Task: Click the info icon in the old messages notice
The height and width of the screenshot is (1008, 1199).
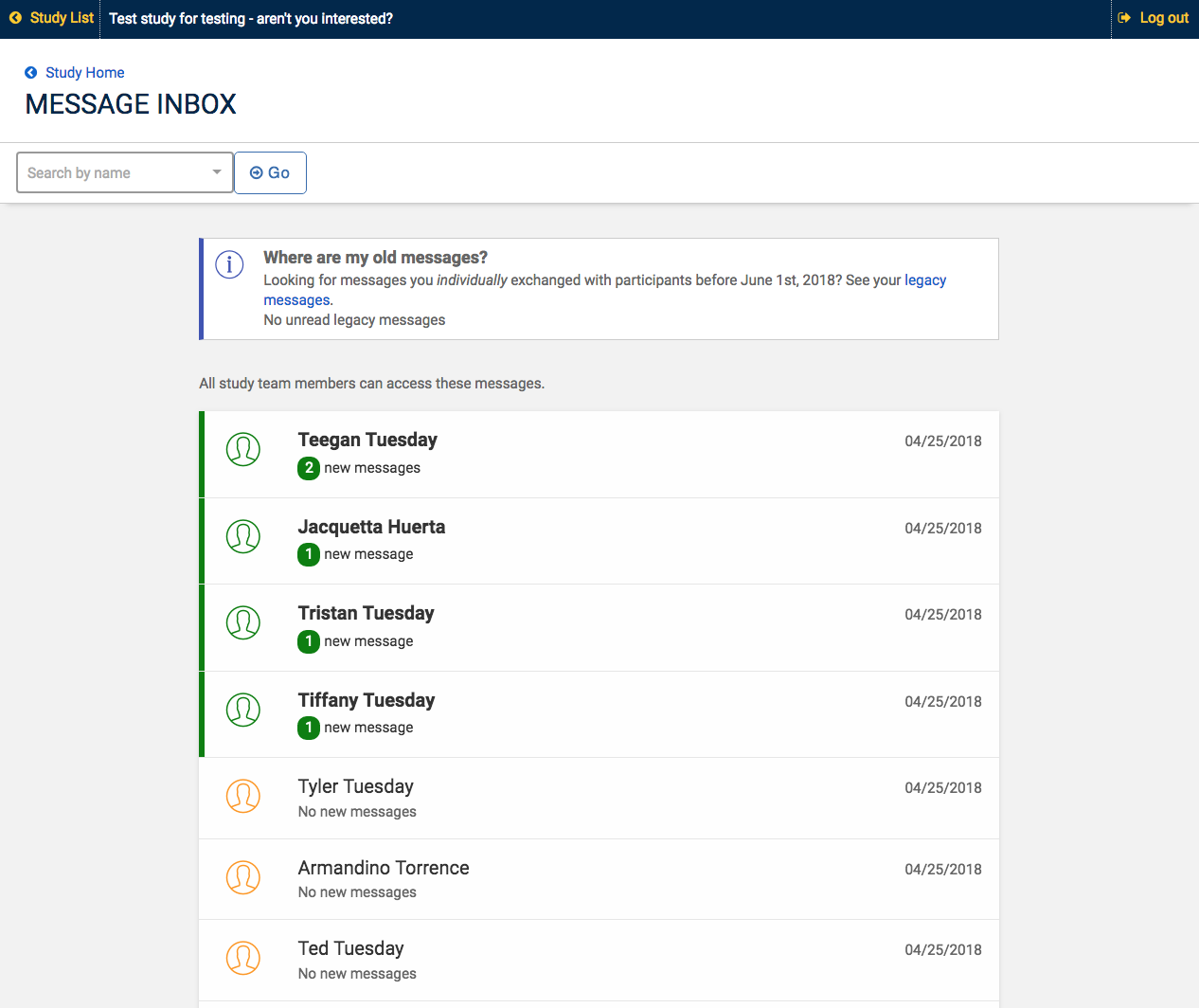Action: [x=229, y=264]
